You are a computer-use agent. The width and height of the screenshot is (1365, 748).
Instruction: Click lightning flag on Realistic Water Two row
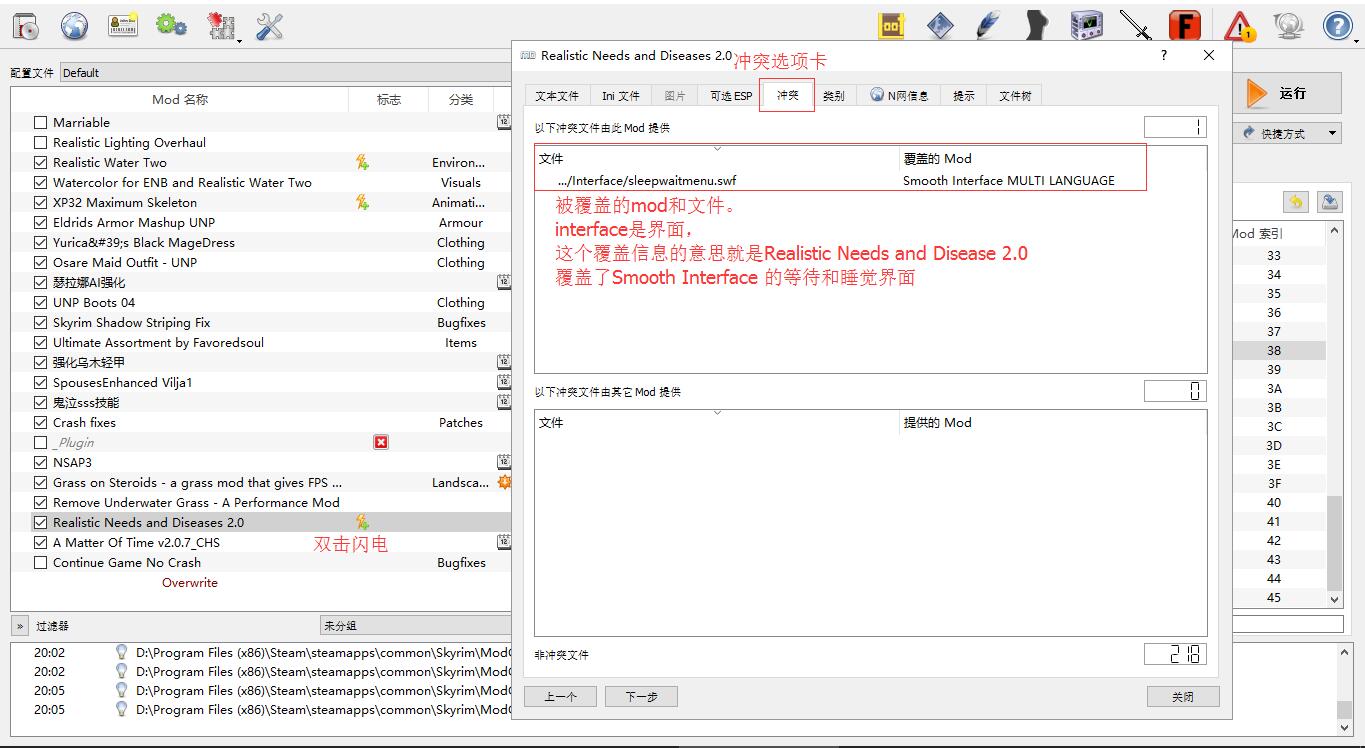click(x=362, y=162)
